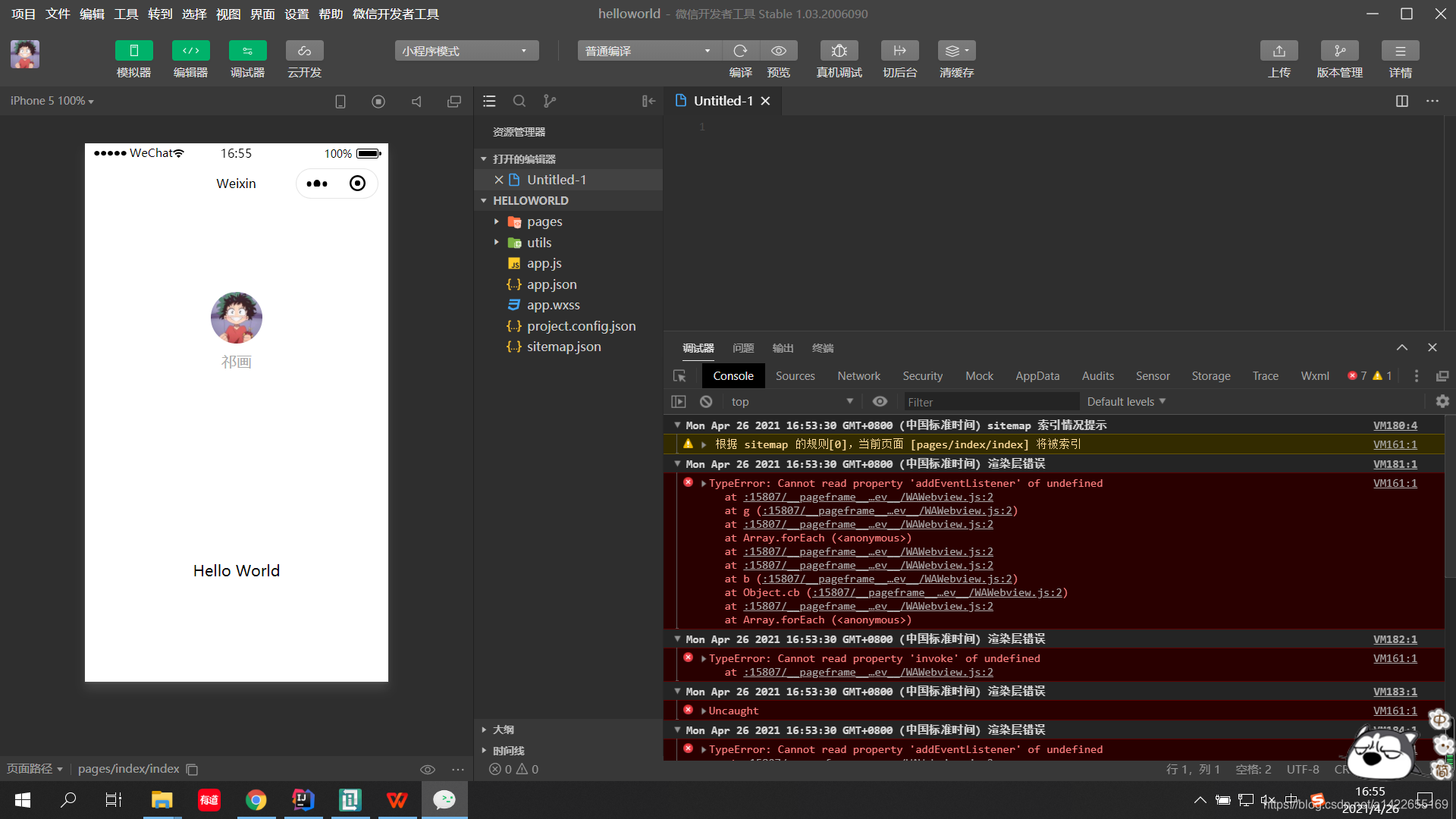Click the inspect element picker icon
Viewport: 1456px width, 819px height.
click(x=679, y=376)
